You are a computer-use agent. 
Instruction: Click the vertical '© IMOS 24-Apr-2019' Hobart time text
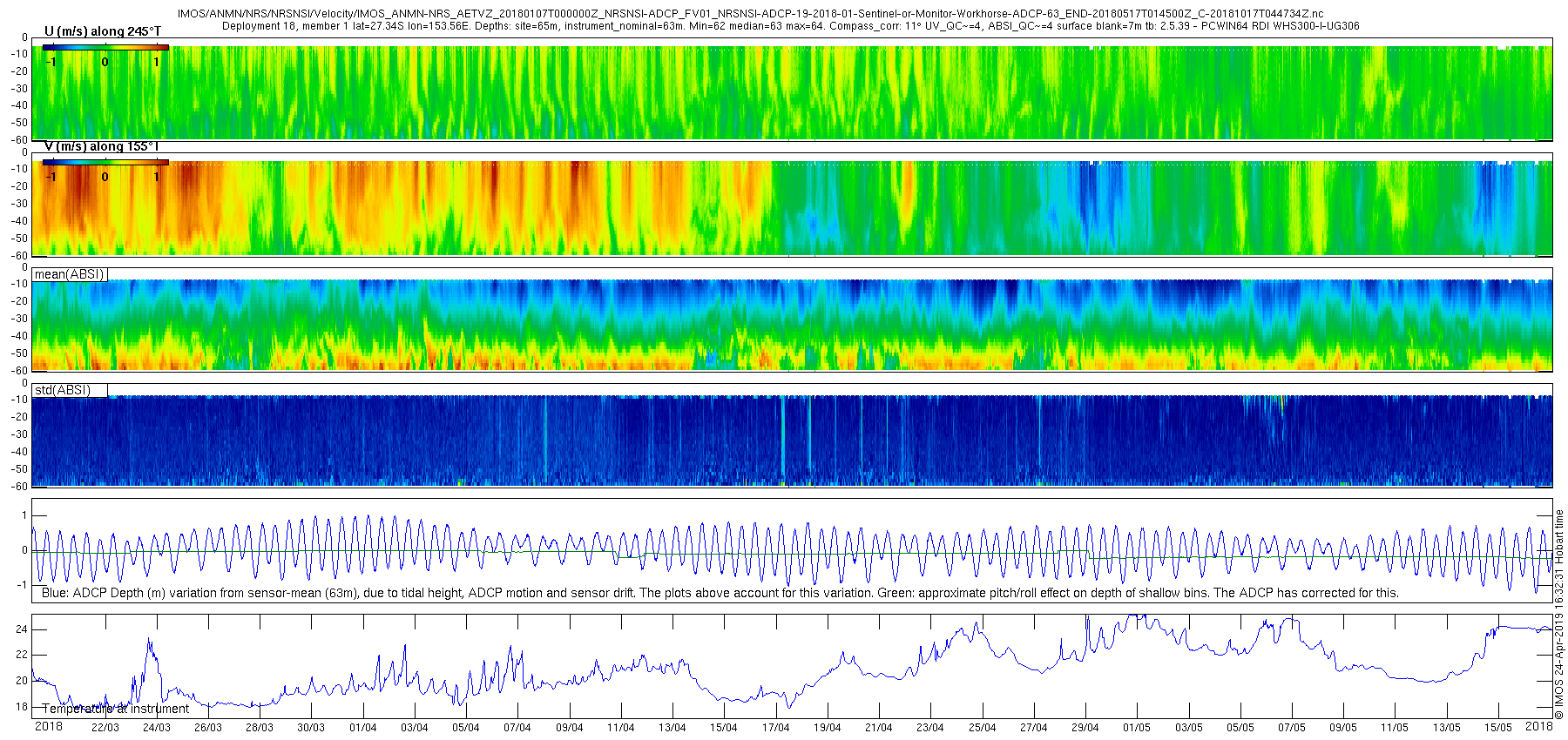(1559, 615)
